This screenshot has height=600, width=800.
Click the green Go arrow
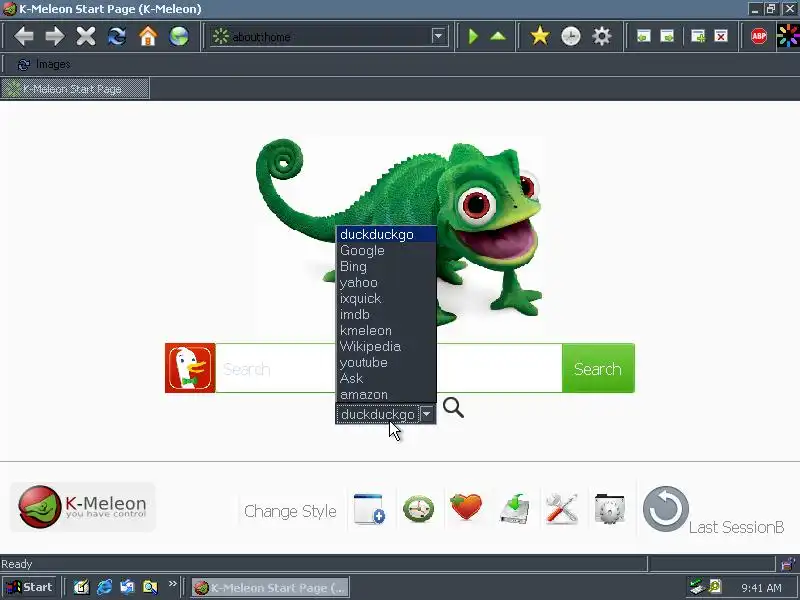[473, 36]
